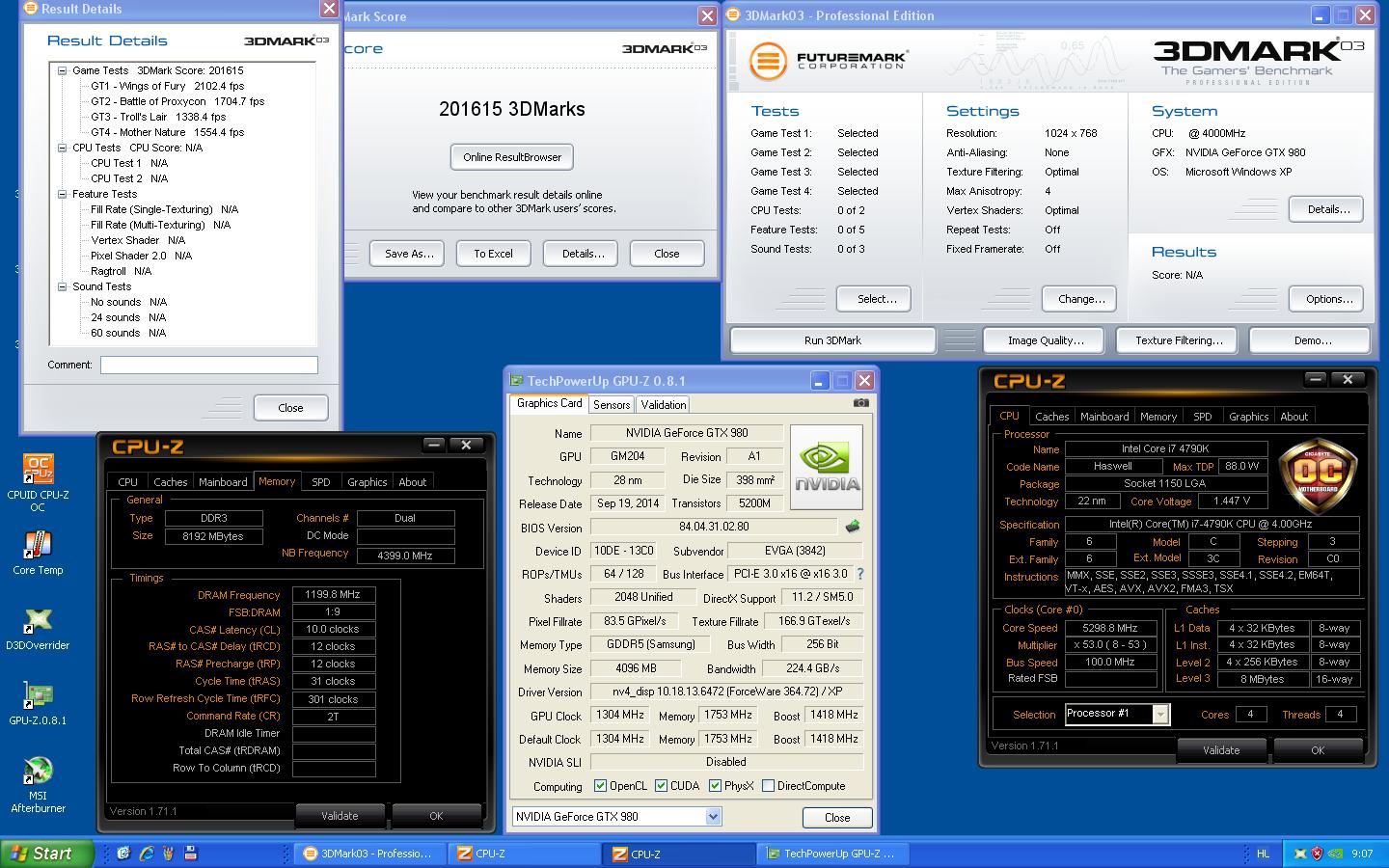1389x868 pixels.
Task: Switch to the Sensors tab in GPU-Z
Action: click(612, 405)
